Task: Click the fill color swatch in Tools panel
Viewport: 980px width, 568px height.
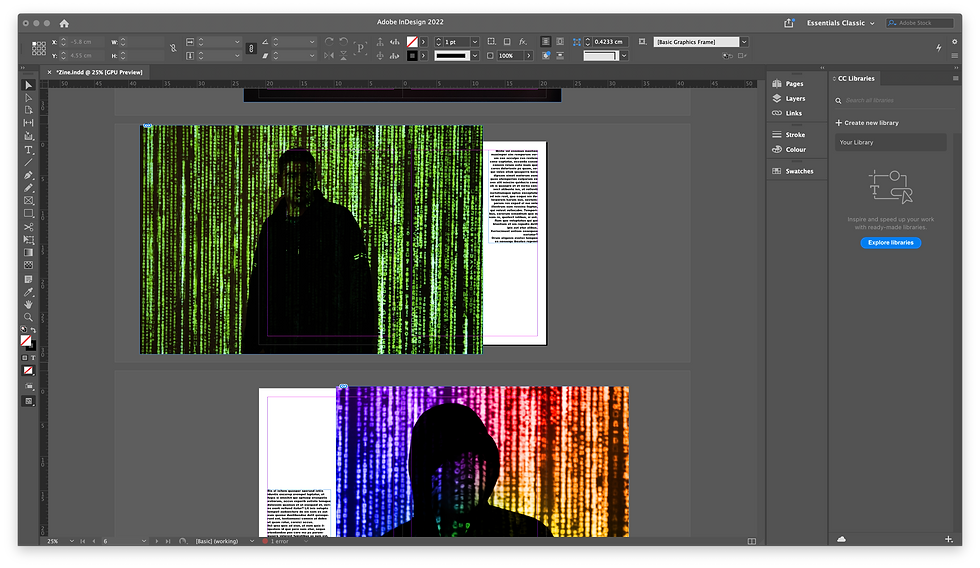Action: (x=26, y=340)
